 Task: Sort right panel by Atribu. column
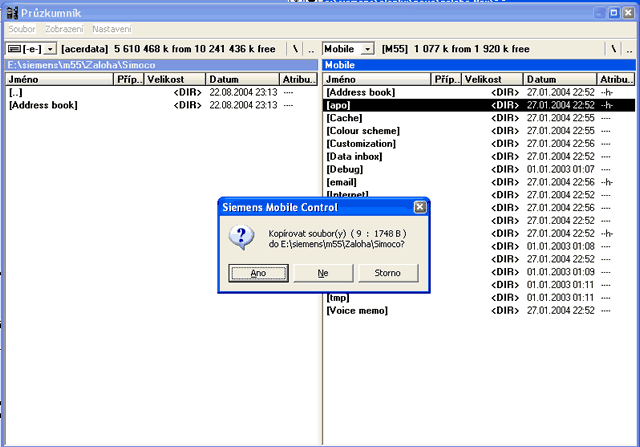[616, 79]
